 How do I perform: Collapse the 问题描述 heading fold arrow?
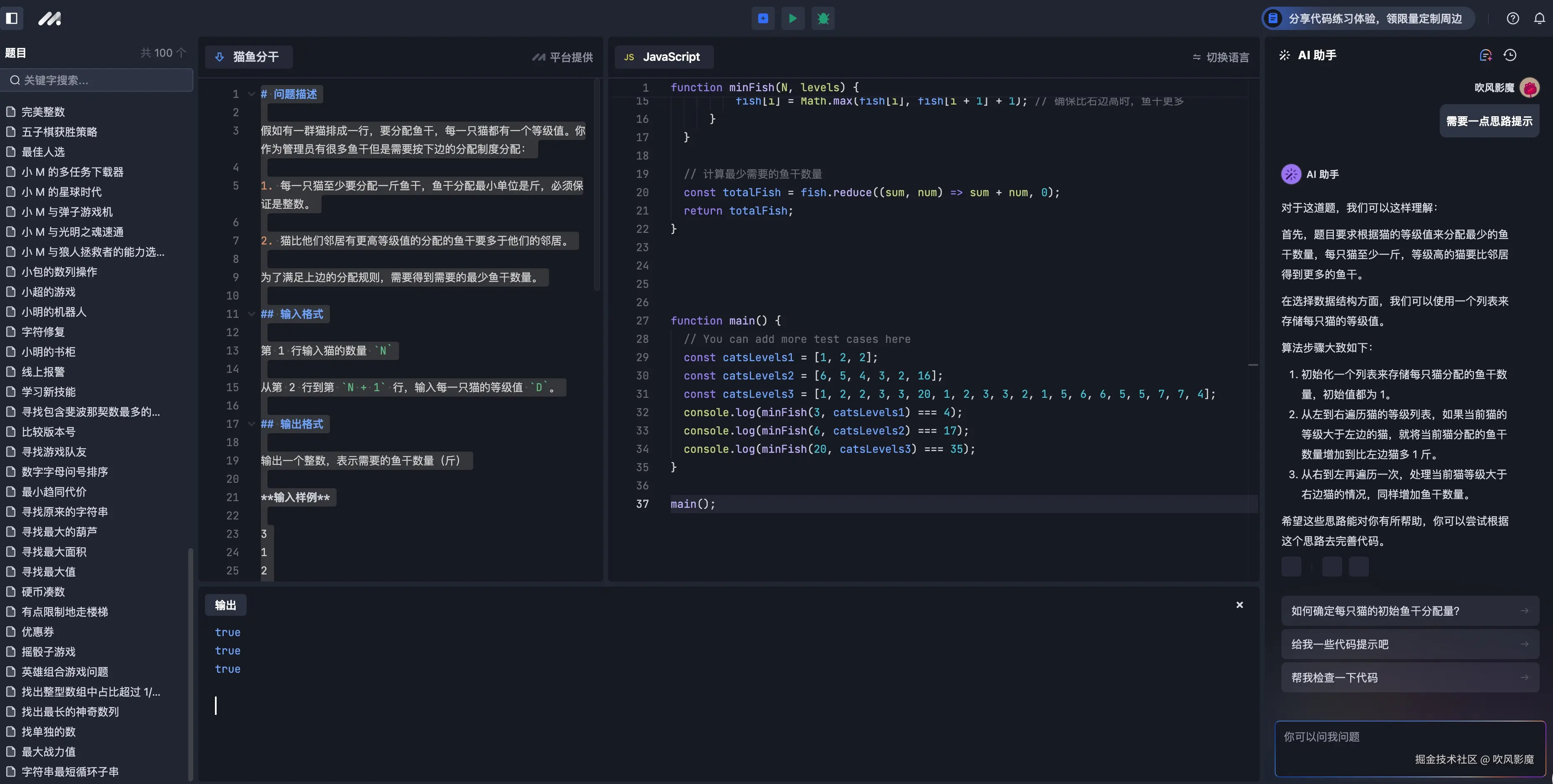point(251,94)
